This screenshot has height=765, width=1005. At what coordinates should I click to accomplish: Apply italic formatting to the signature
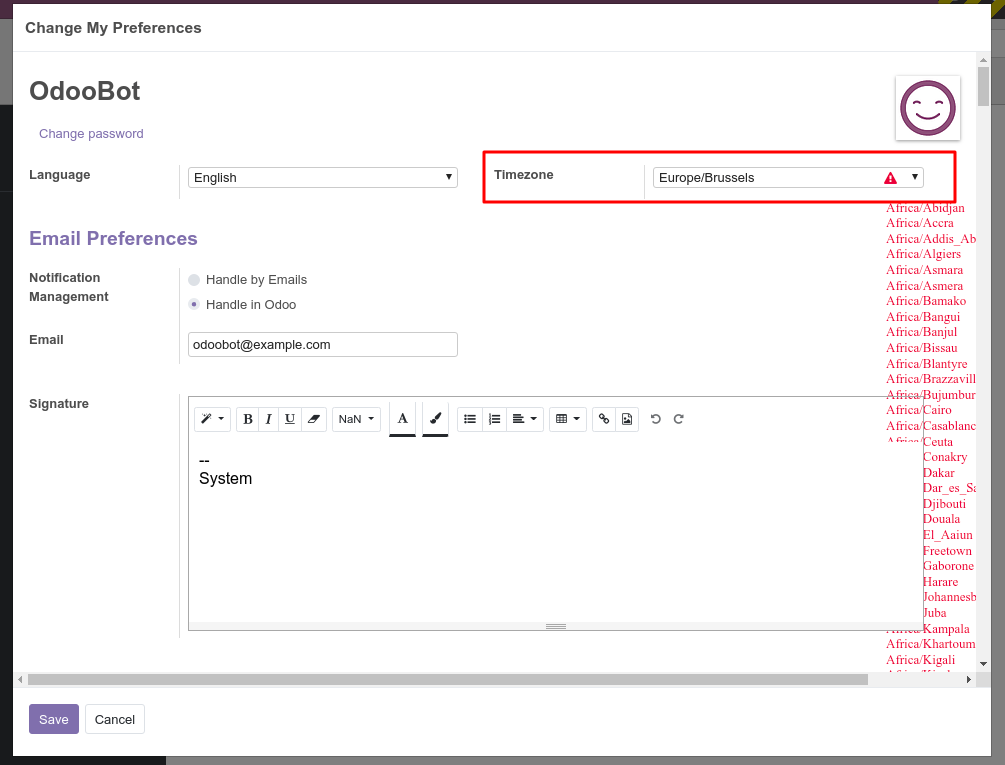click(268, 419)
